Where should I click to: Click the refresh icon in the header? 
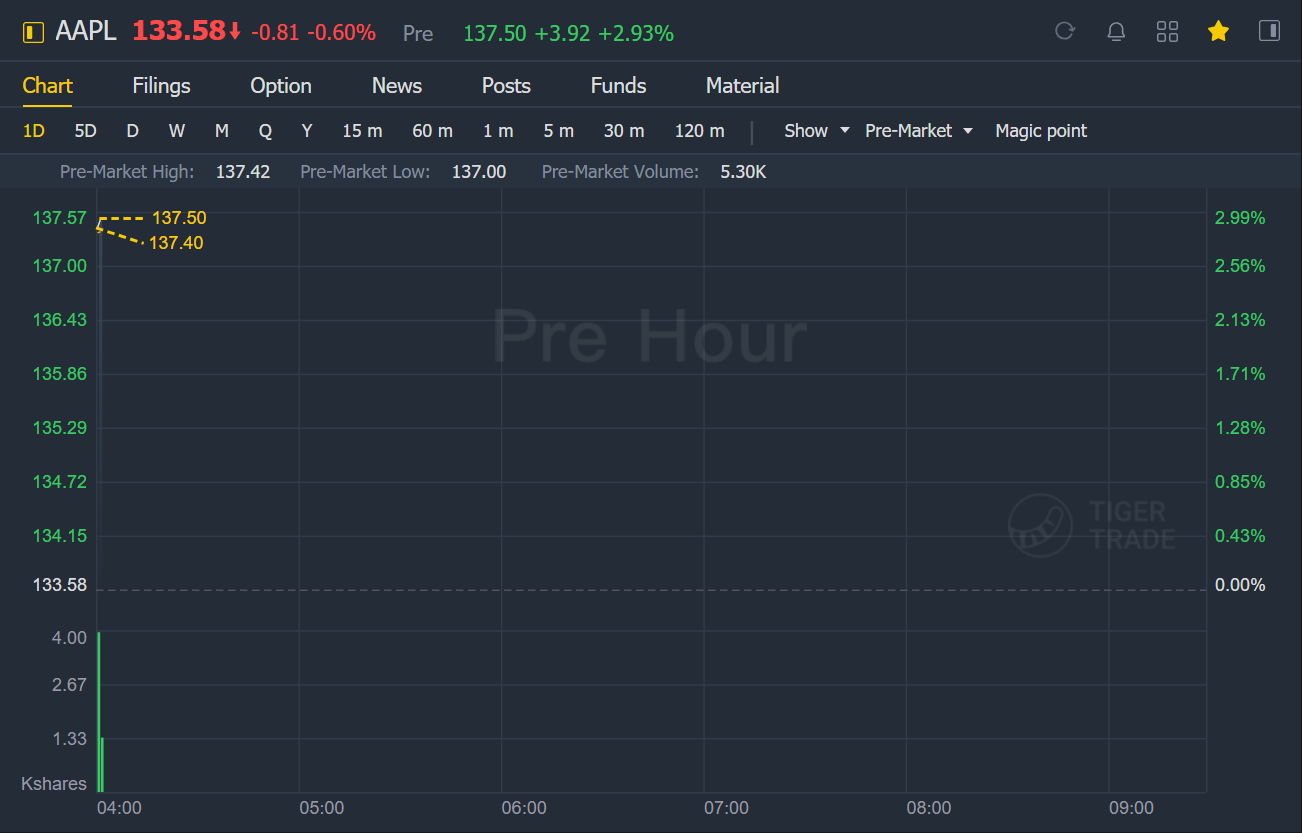1065,31
